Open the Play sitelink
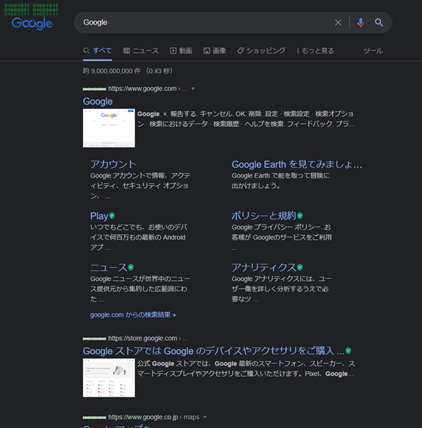The width and height of the screenshot is (422, 428). 99,216
